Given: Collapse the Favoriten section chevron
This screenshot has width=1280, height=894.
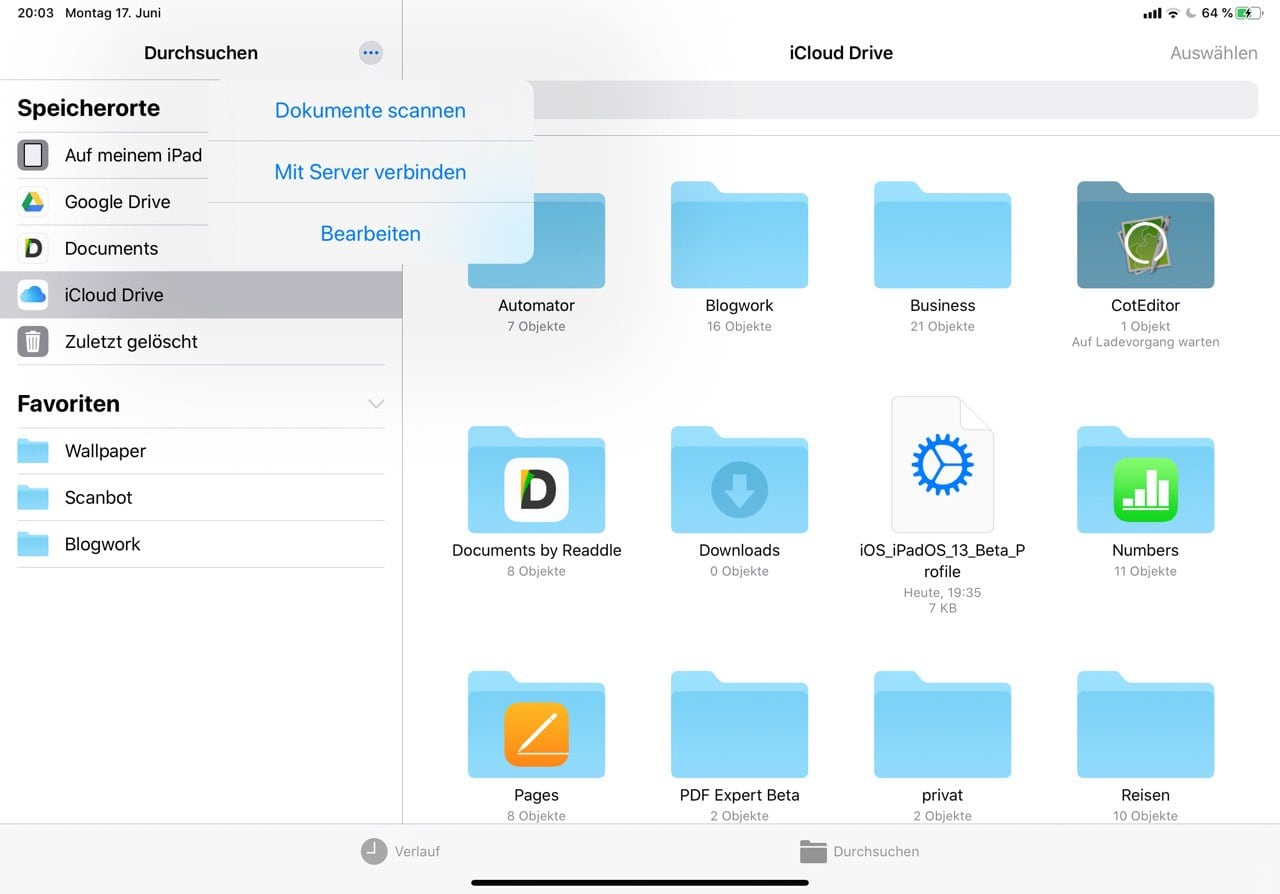Looking at the screenshot, I should coord(376,404).
